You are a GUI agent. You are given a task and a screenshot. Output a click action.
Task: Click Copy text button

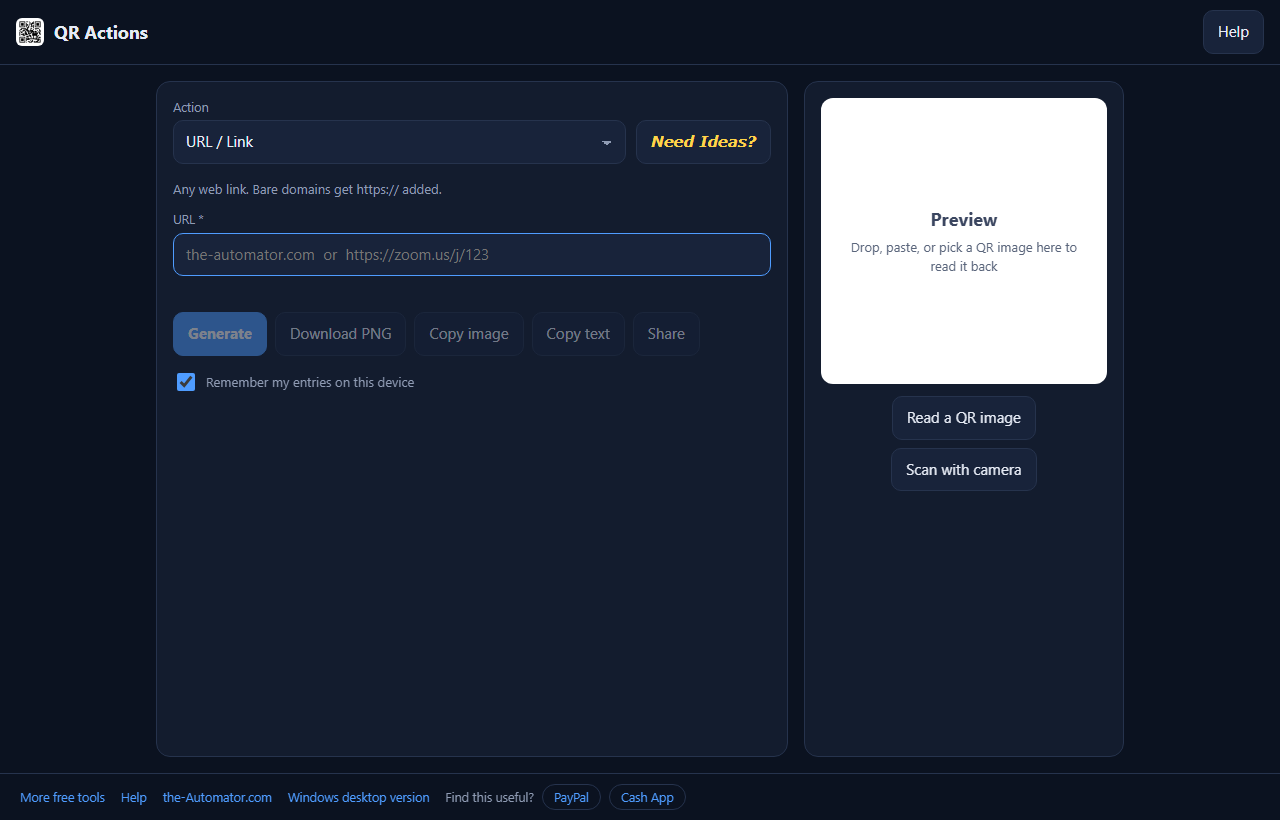click(578, 334)
